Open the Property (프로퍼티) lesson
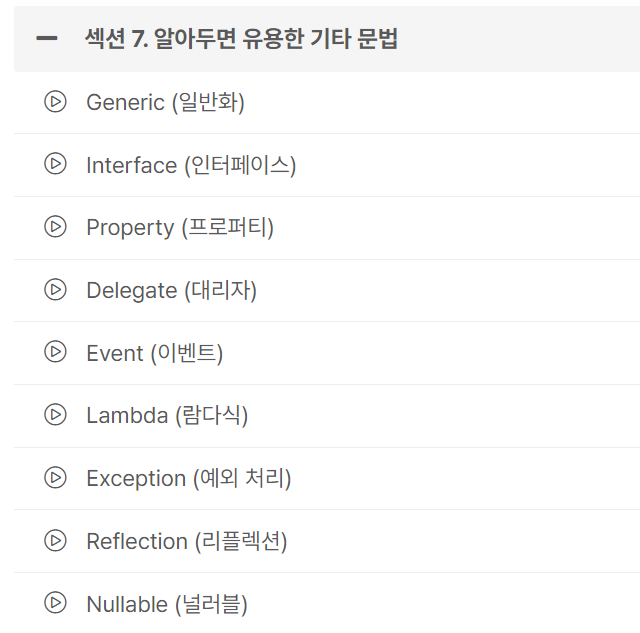Image resolution: width=640 pixels, height=633 pixels. pos(180,228)
